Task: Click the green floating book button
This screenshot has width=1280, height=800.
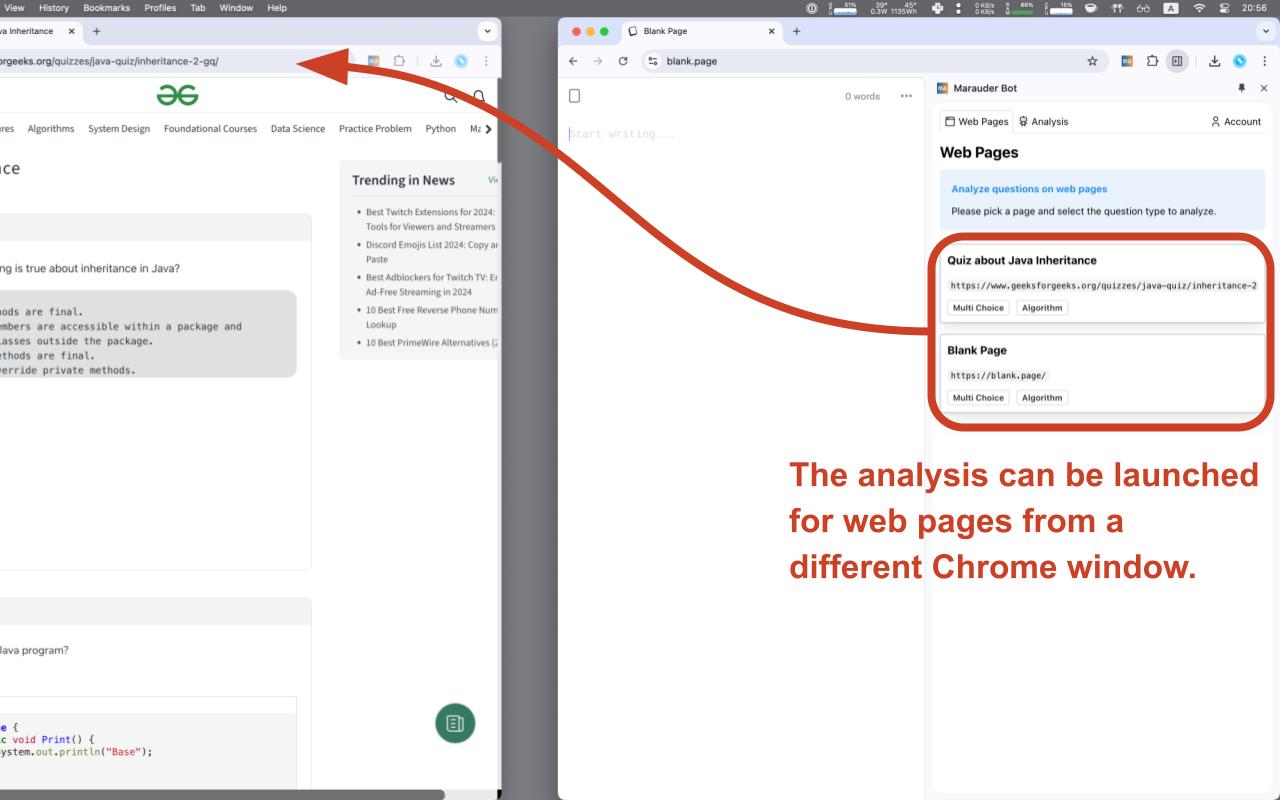Action: pyautogui.click(x=455, y=723)
